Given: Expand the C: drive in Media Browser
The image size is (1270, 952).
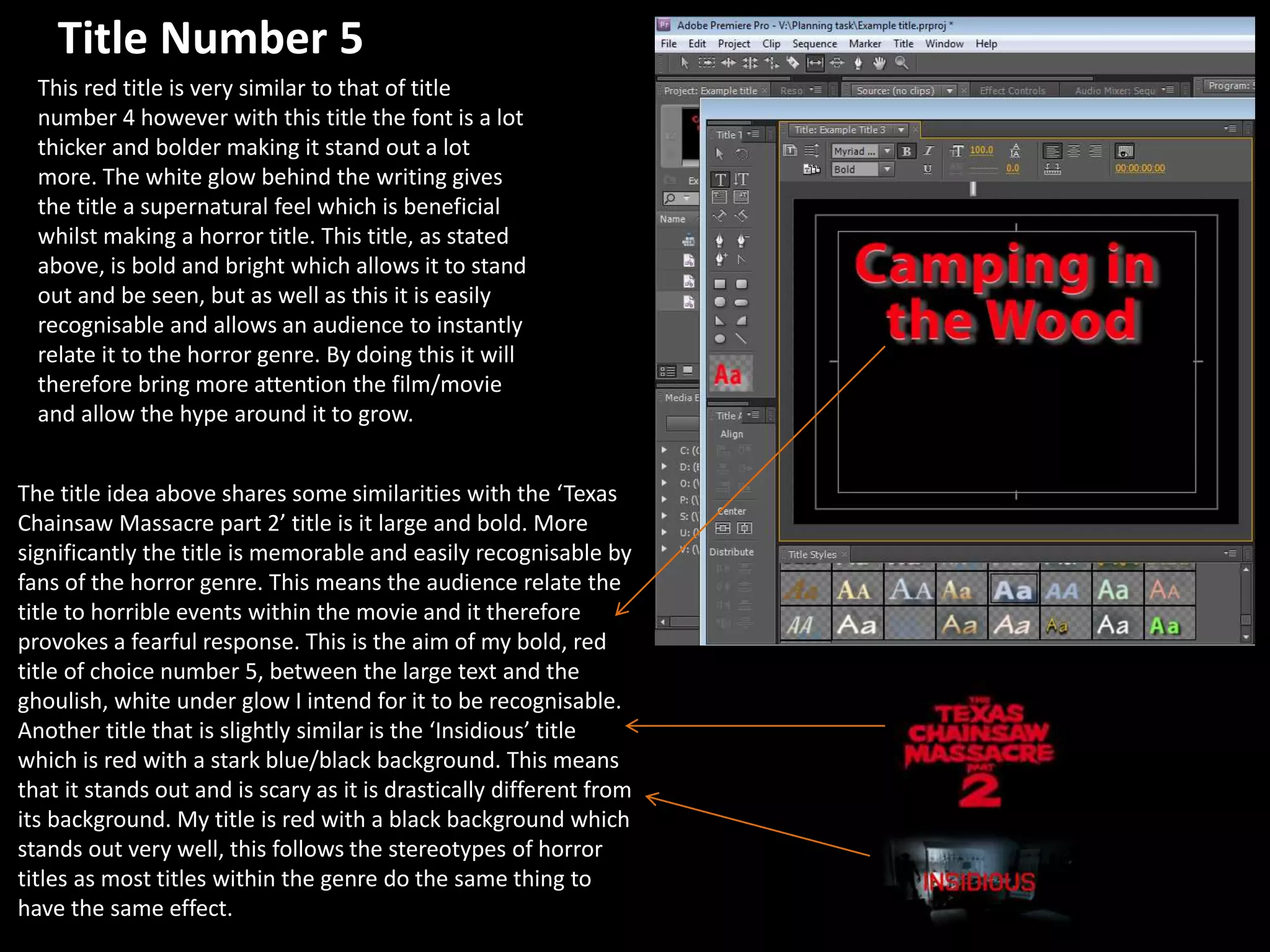Looking at the screenshot, I should (x=665, y=450).
